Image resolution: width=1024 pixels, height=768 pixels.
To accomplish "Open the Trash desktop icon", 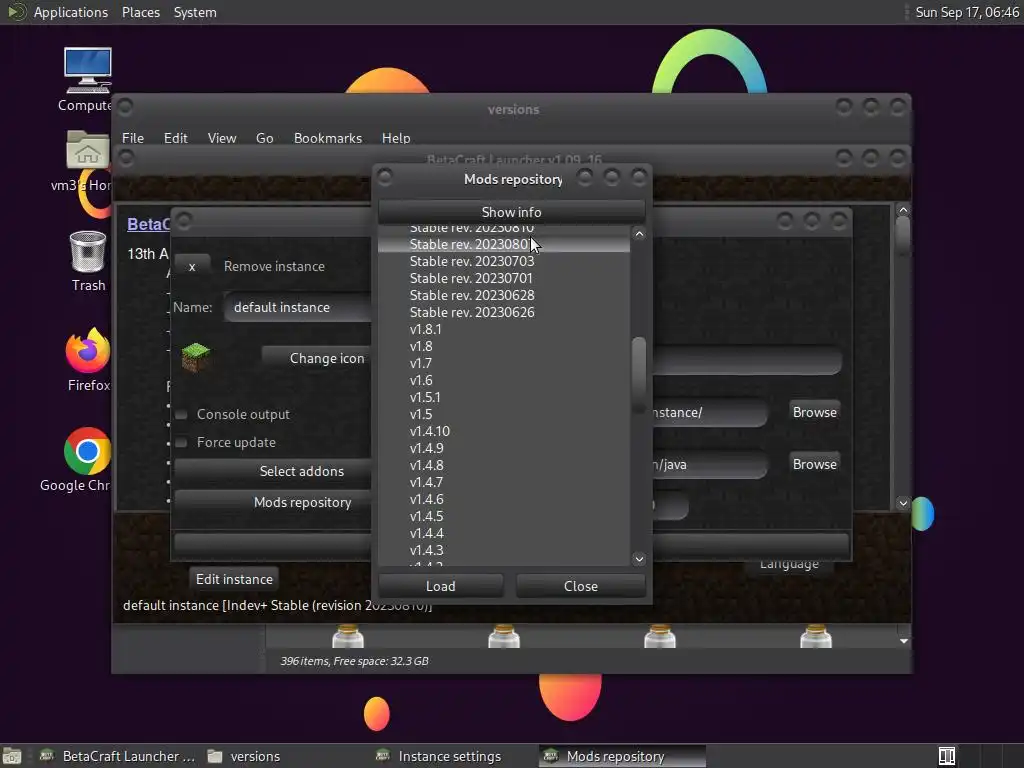I will (x=88, y=251).
